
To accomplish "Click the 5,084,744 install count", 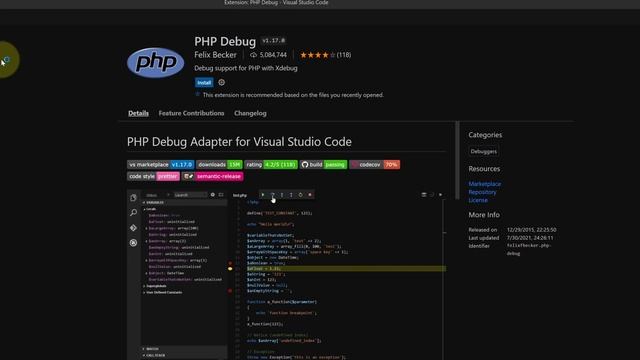I will point(269,55).
